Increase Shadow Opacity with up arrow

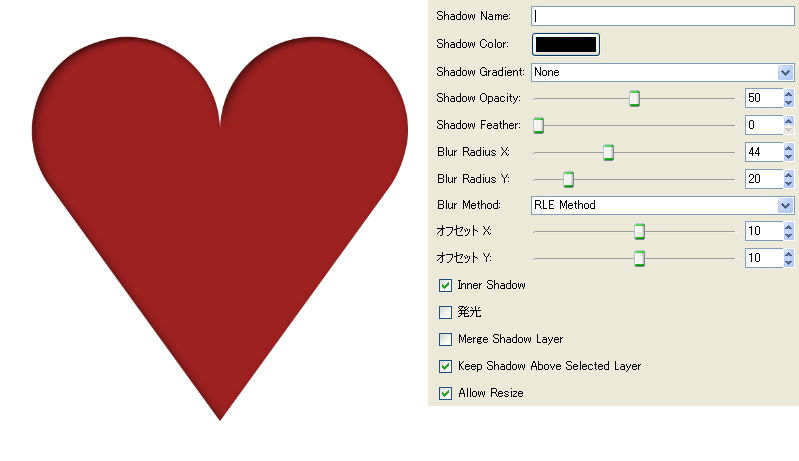(789, 94)
